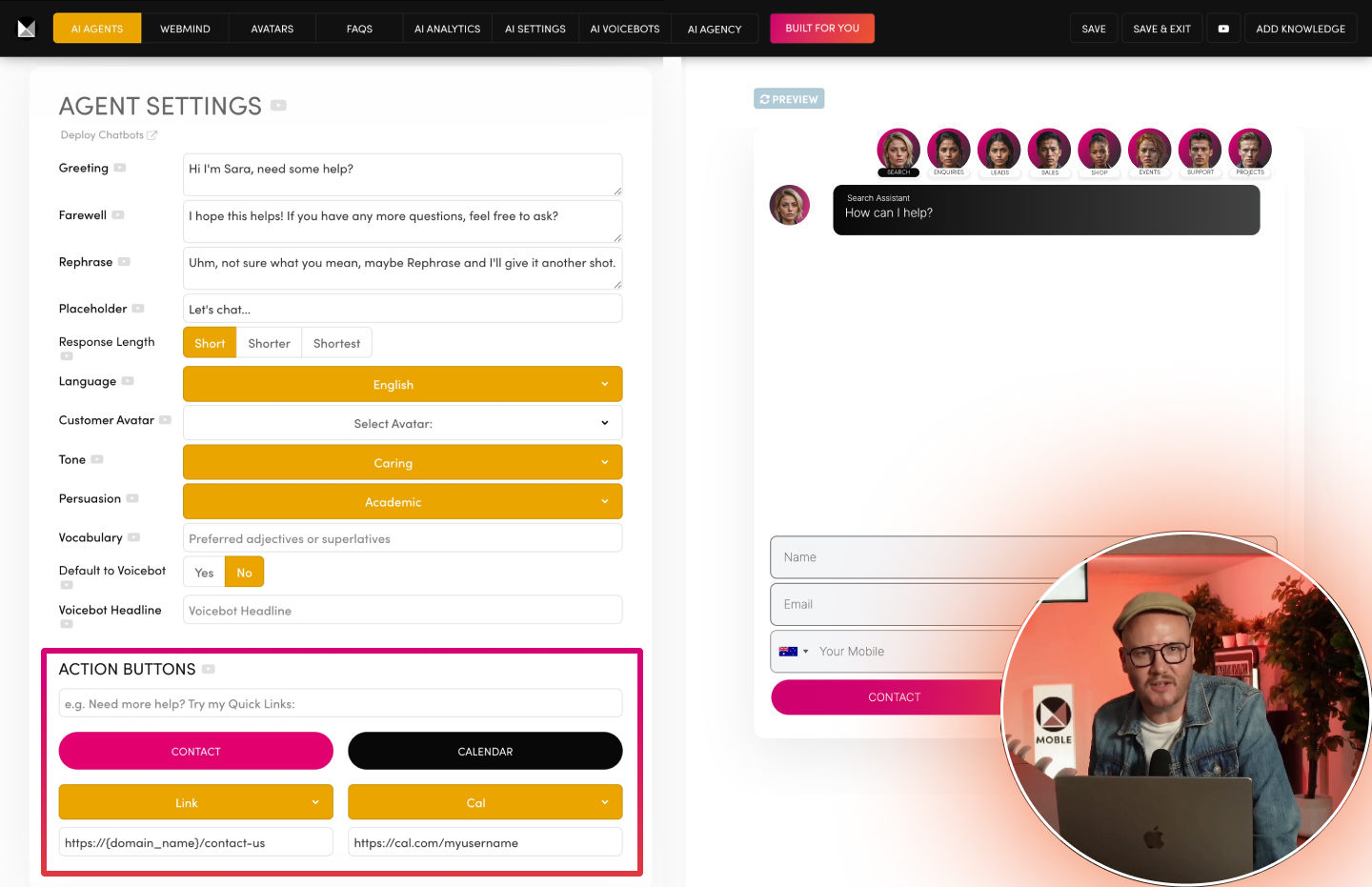Click the Events agent avatar
Viewport: 1372px width, 887px height.
click(x=1149, y=151)
